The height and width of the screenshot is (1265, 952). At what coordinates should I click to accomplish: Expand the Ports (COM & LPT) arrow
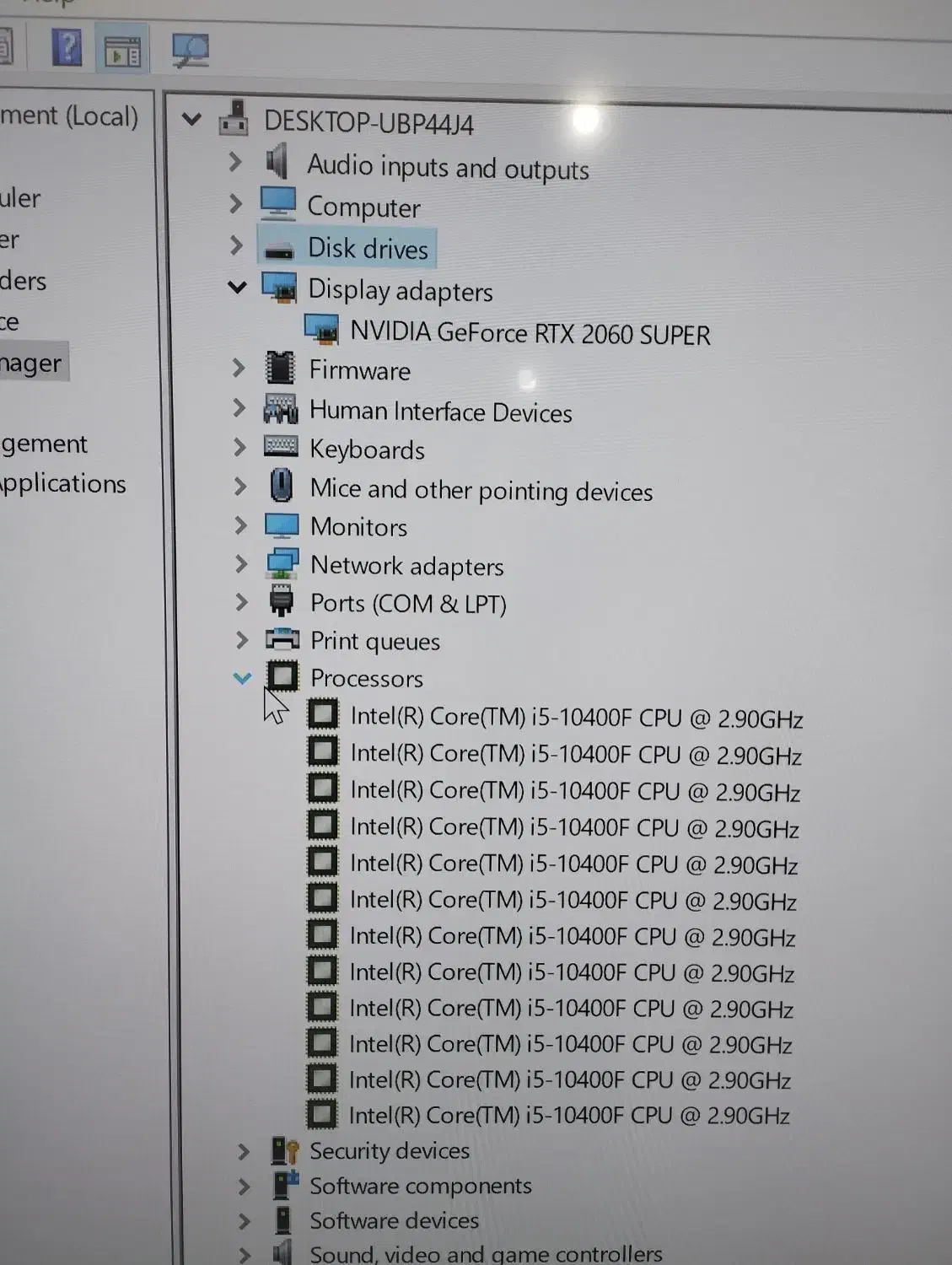241,602
